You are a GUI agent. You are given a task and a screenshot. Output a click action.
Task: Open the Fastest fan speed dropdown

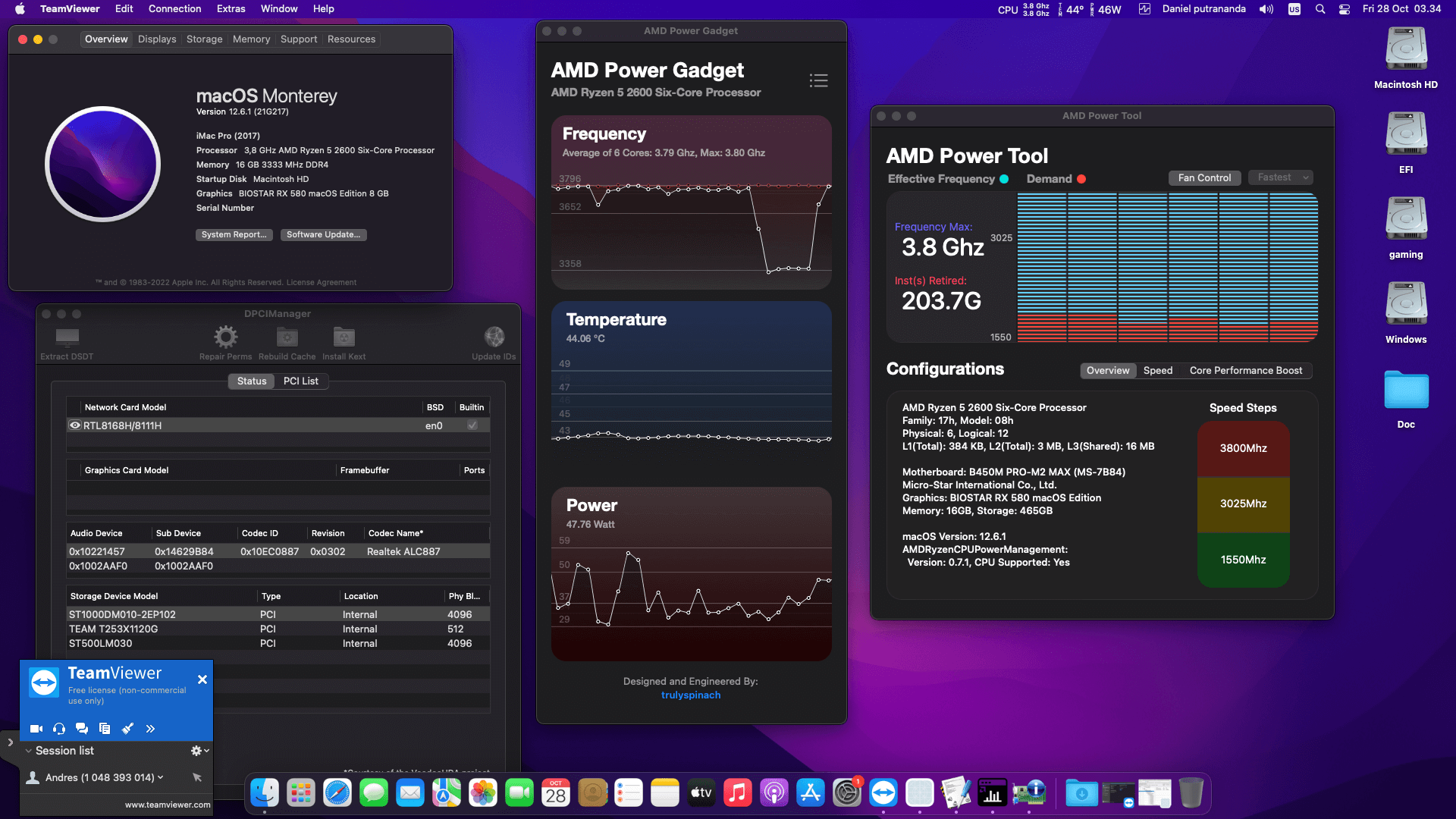[1281, 177]
